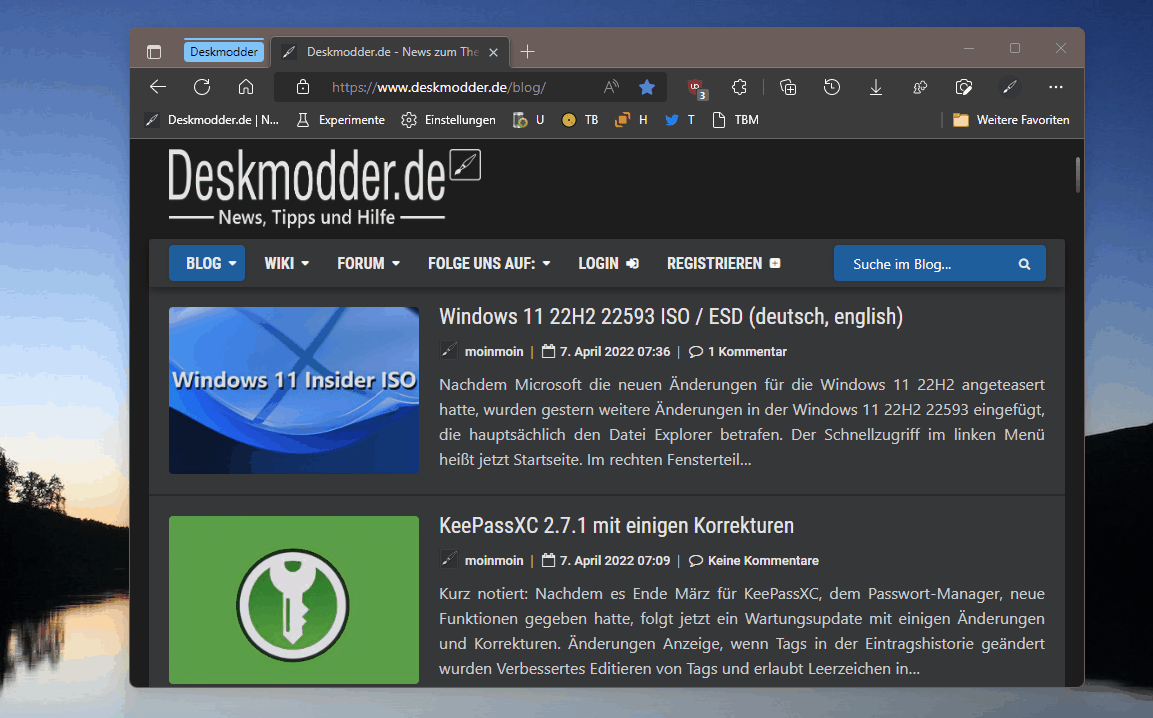Expand Weitere Favoriten folder

(x=1011, y=120)
